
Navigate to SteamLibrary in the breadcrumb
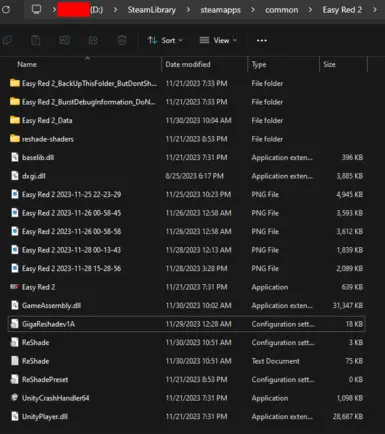(152, 10)
